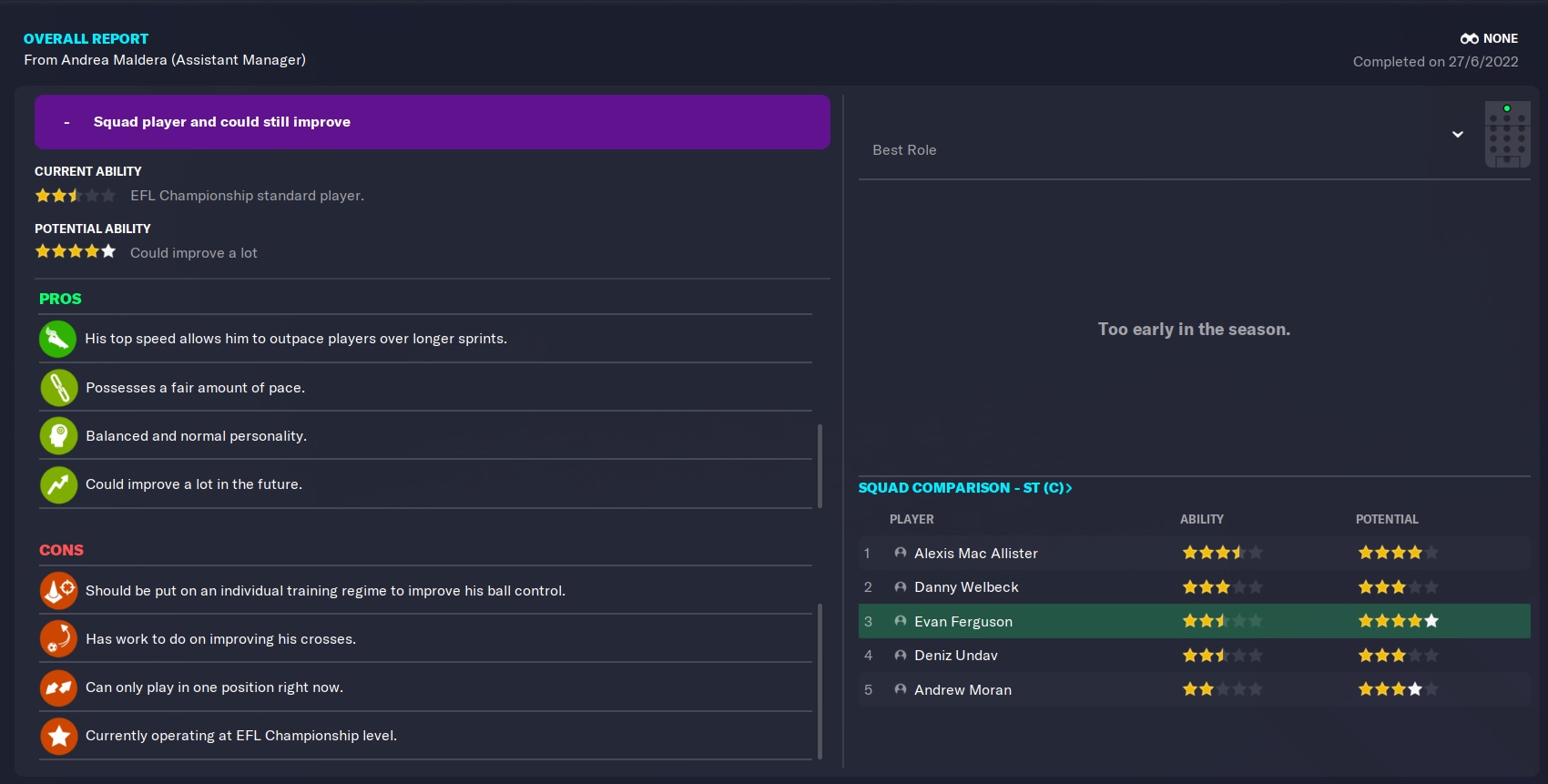Click the fair amount of pace icon
This screenshot has height=784, width=1548.
click(x=58, y=388)
